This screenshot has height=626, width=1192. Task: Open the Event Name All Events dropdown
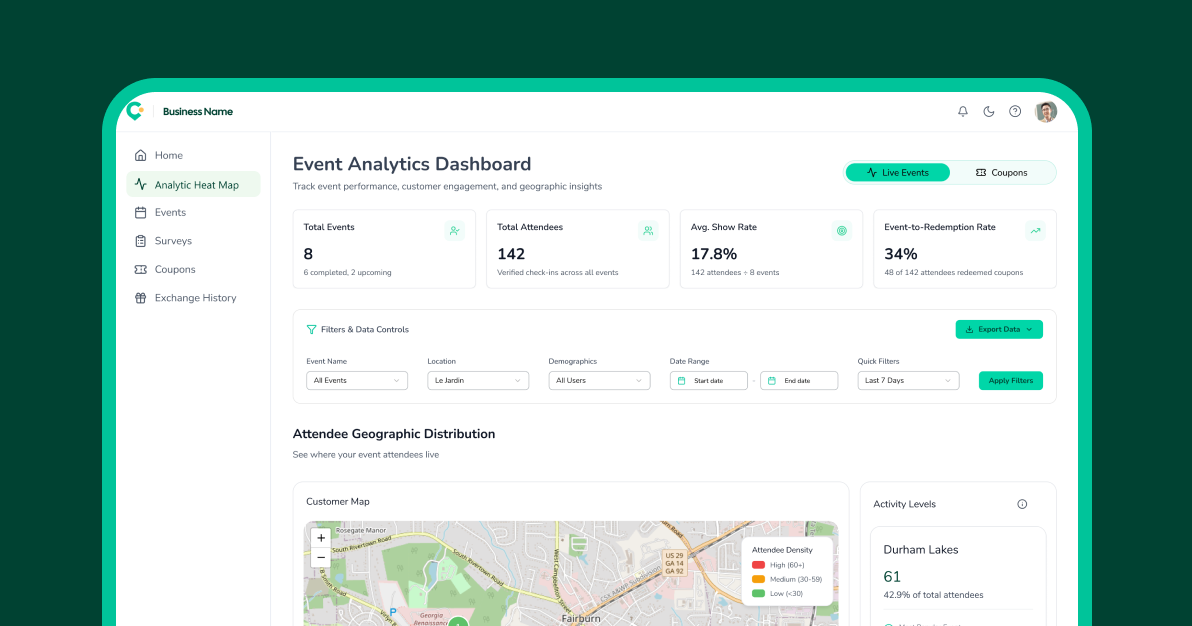pyautogui.click(x=357, y=380)
